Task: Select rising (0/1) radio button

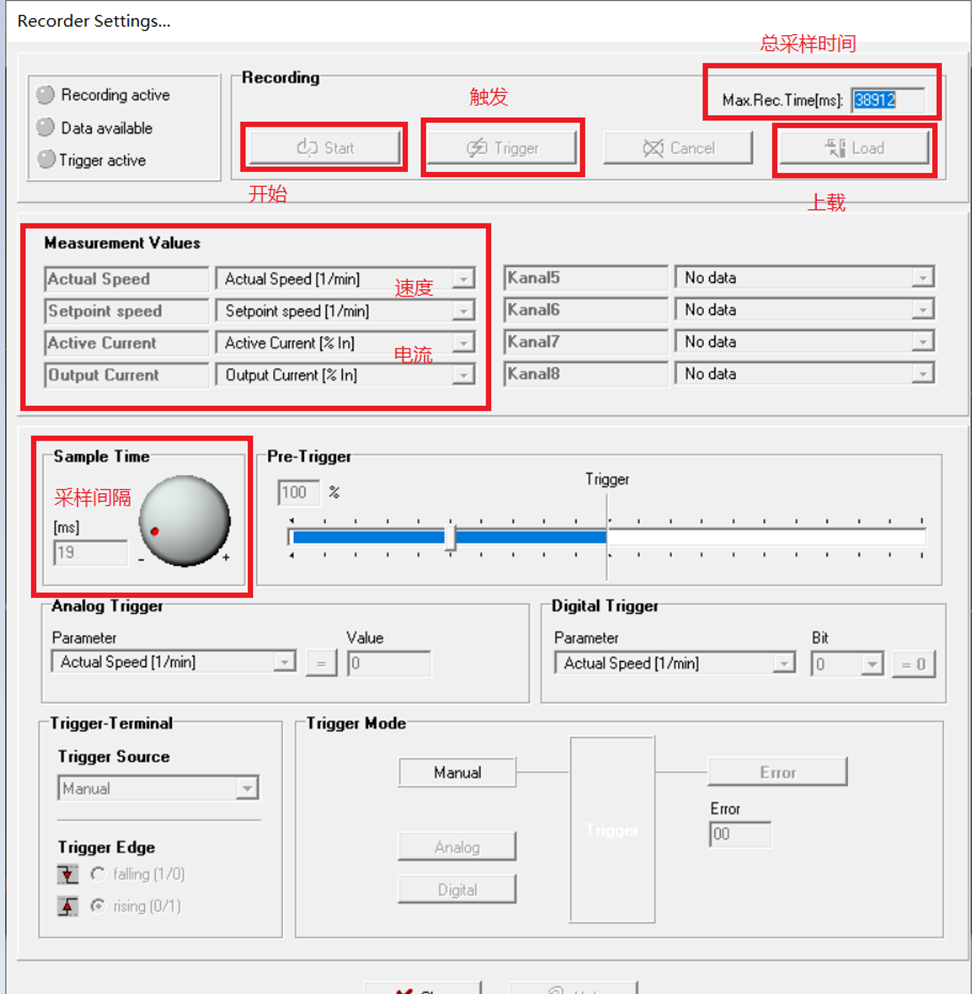Action: click(98, 907)
